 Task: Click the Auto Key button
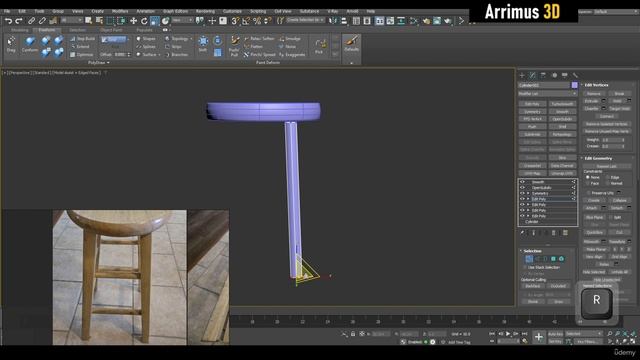tap(555, 334)
